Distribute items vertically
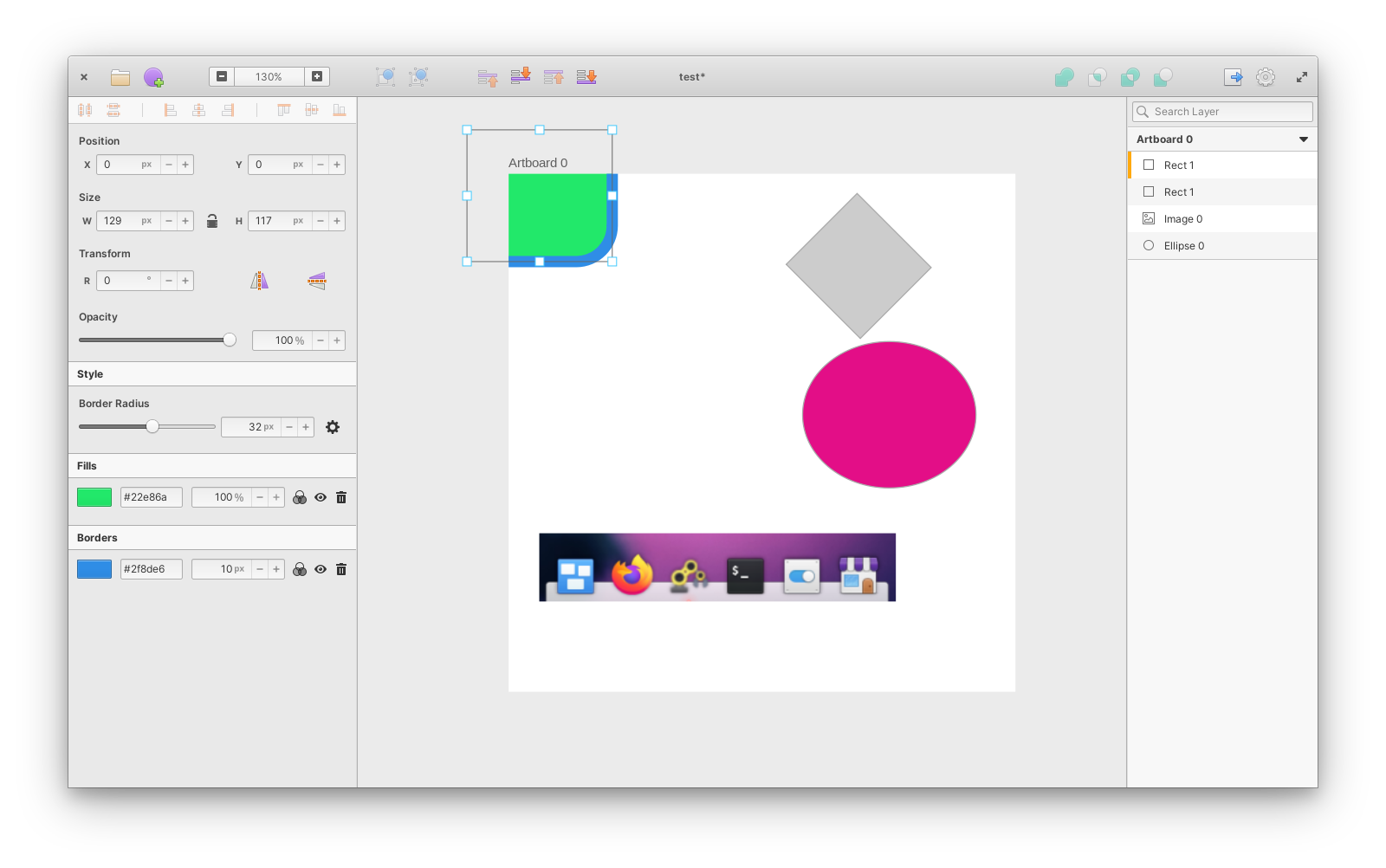Image resolution: width=1386 pixels, height=868 pixels. 113,110
